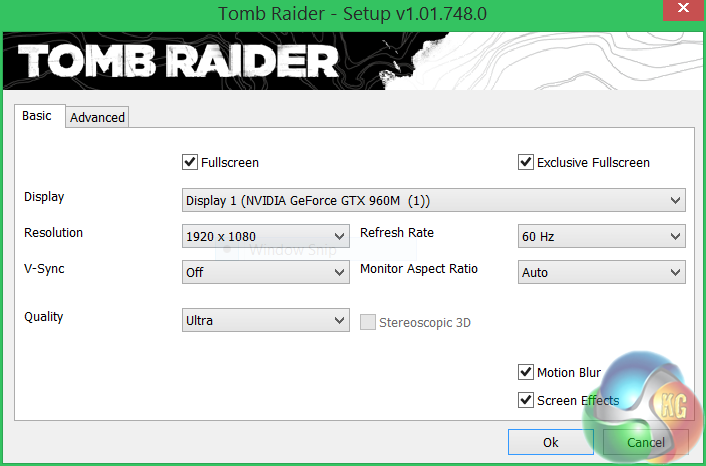Click the Display label text

point(44,197)
